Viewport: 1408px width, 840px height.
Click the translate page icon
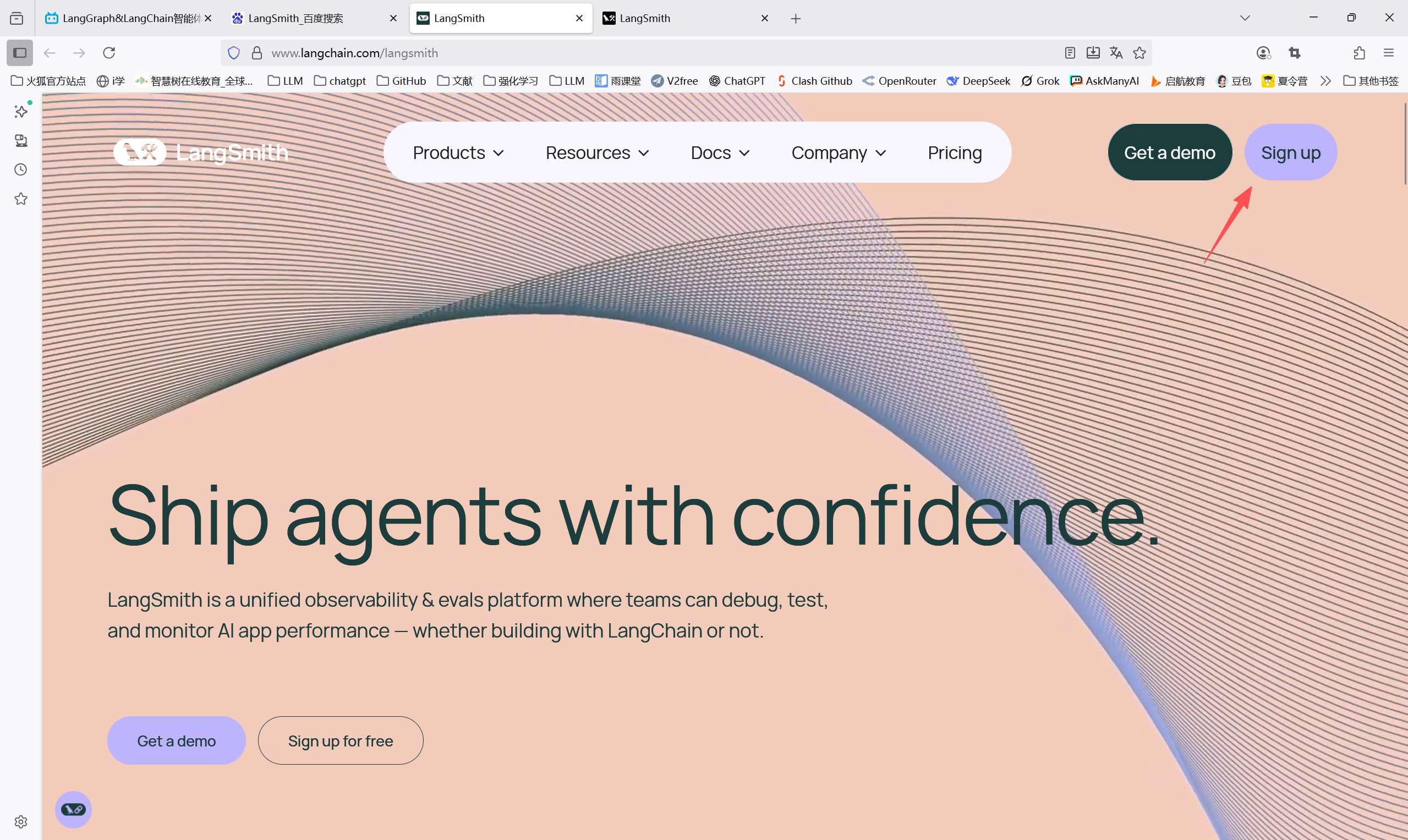click(x=1116, y=53)
